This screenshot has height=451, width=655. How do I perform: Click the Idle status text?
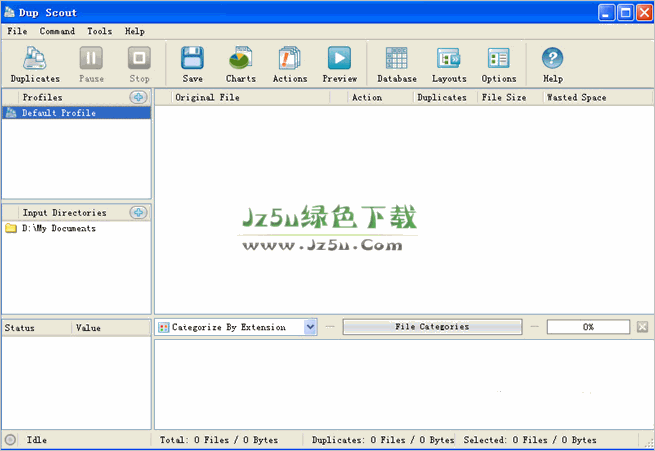36,440
